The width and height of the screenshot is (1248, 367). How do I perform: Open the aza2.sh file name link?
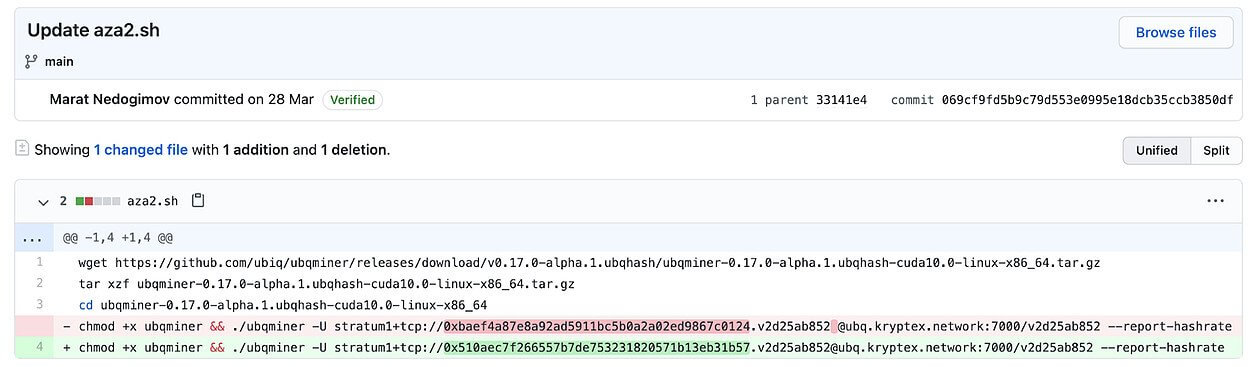[152, 201]
